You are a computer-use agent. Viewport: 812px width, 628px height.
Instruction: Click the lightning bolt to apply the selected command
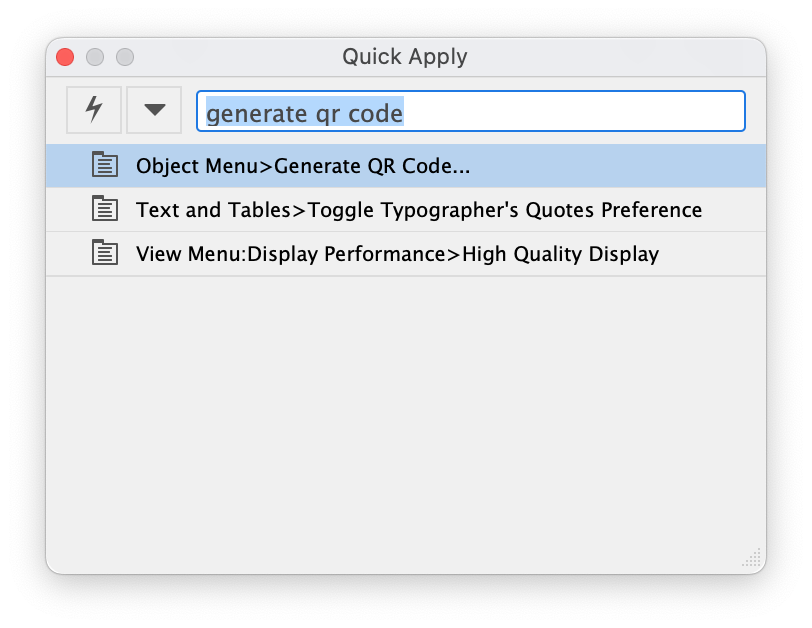(x=93, y=110)
